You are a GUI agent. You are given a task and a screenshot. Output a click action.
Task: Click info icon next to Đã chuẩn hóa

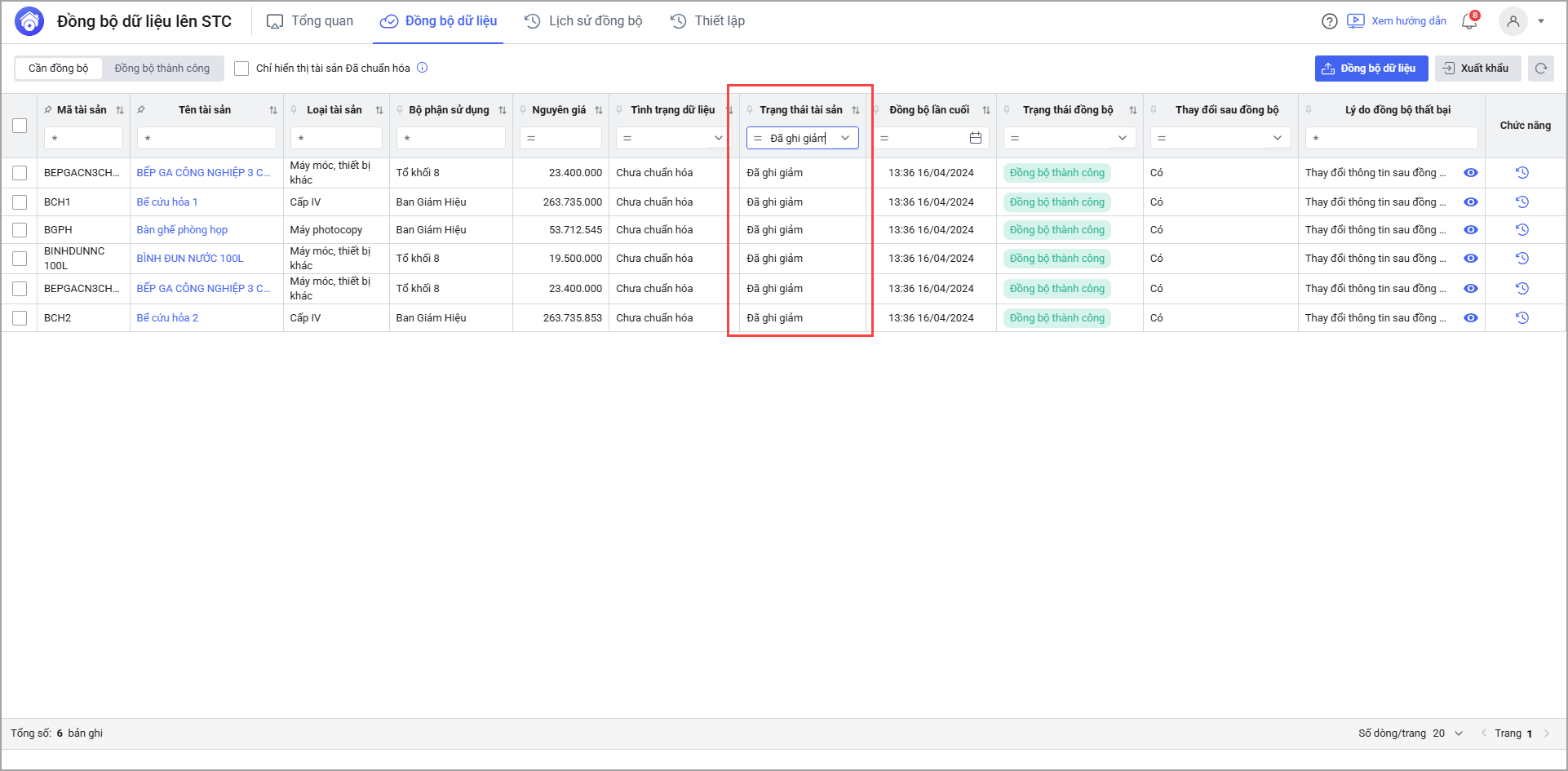tap(423, 68)
